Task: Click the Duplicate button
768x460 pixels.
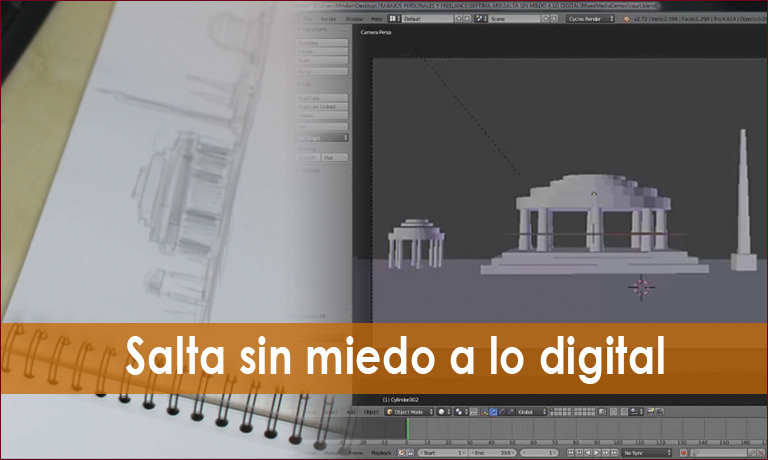Action: pos(322,98)
